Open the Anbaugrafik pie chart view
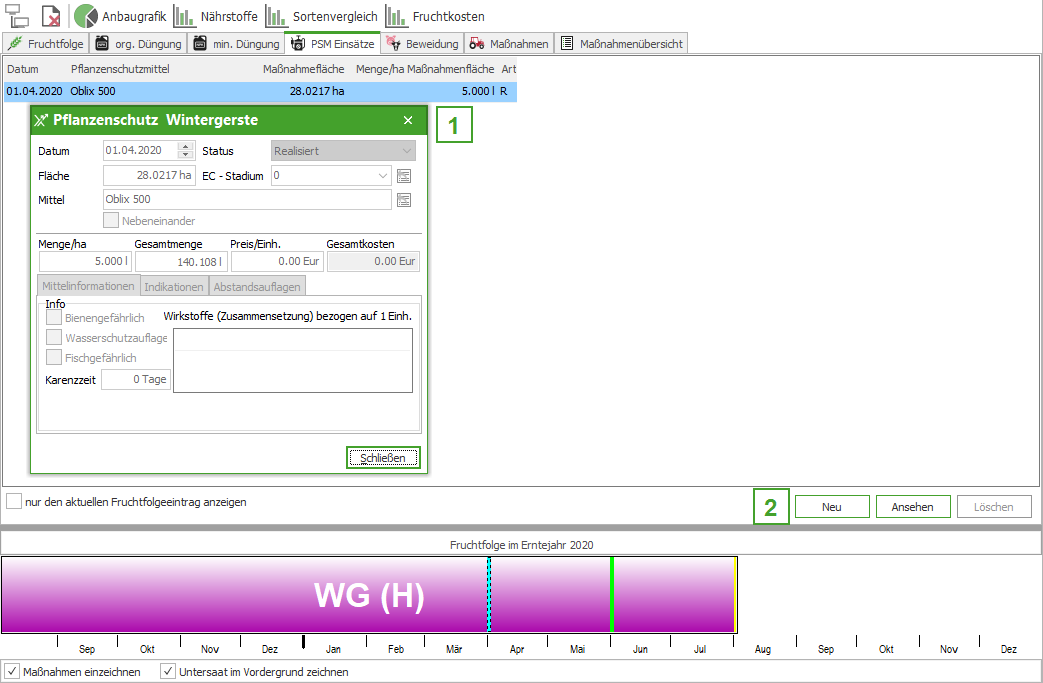Viewport: 1043px width, 683px height. [x=120, y=16]
